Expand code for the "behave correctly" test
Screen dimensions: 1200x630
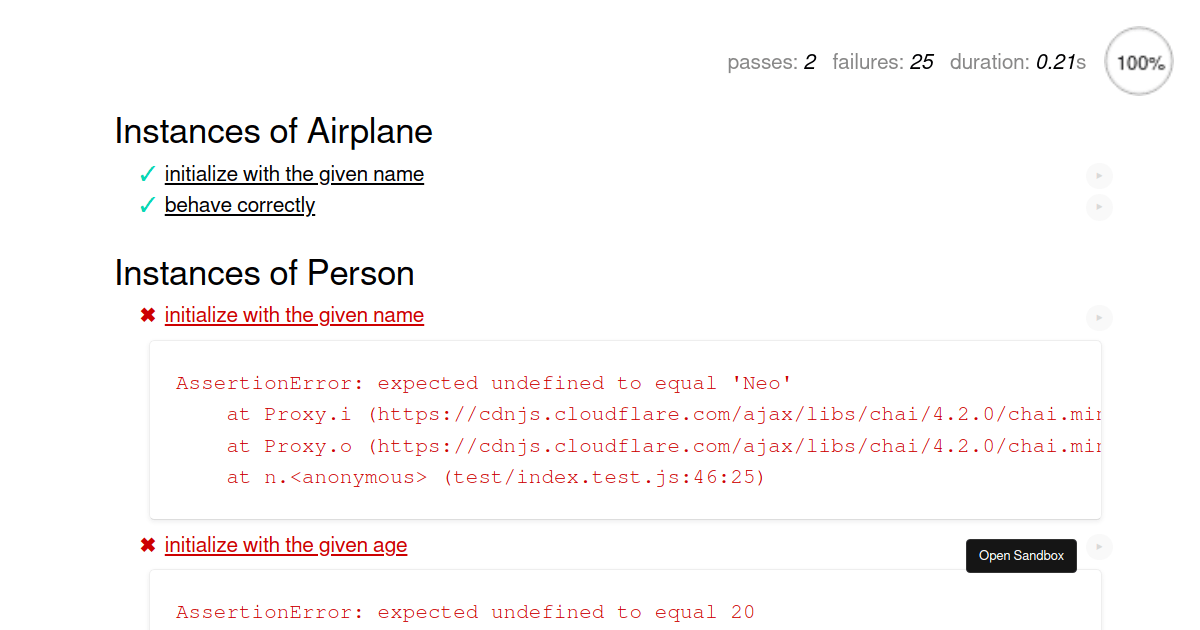pyautogui.click(x=240, y=204)
